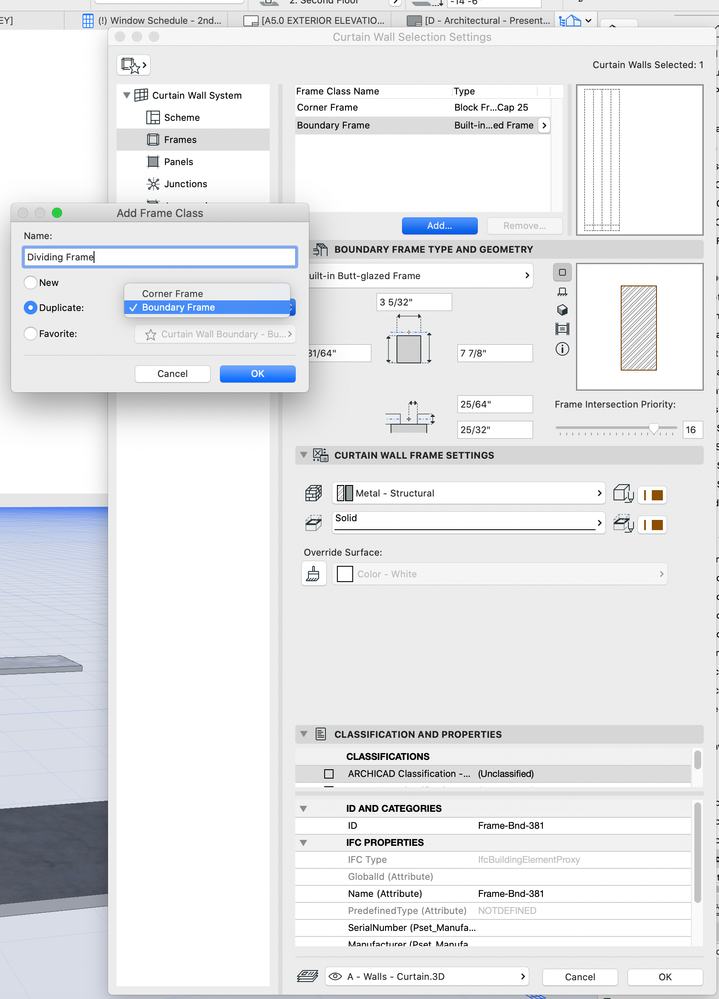Open the A - Walls - Curtain.3D layer dropdown
The height and width of the screenshot is (999, 719).
click(x=427, y=977)
